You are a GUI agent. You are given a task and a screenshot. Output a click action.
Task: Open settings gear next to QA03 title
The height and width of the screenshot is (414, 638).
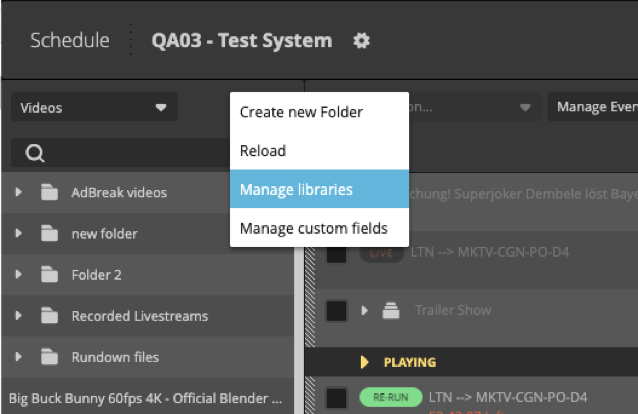362,41
